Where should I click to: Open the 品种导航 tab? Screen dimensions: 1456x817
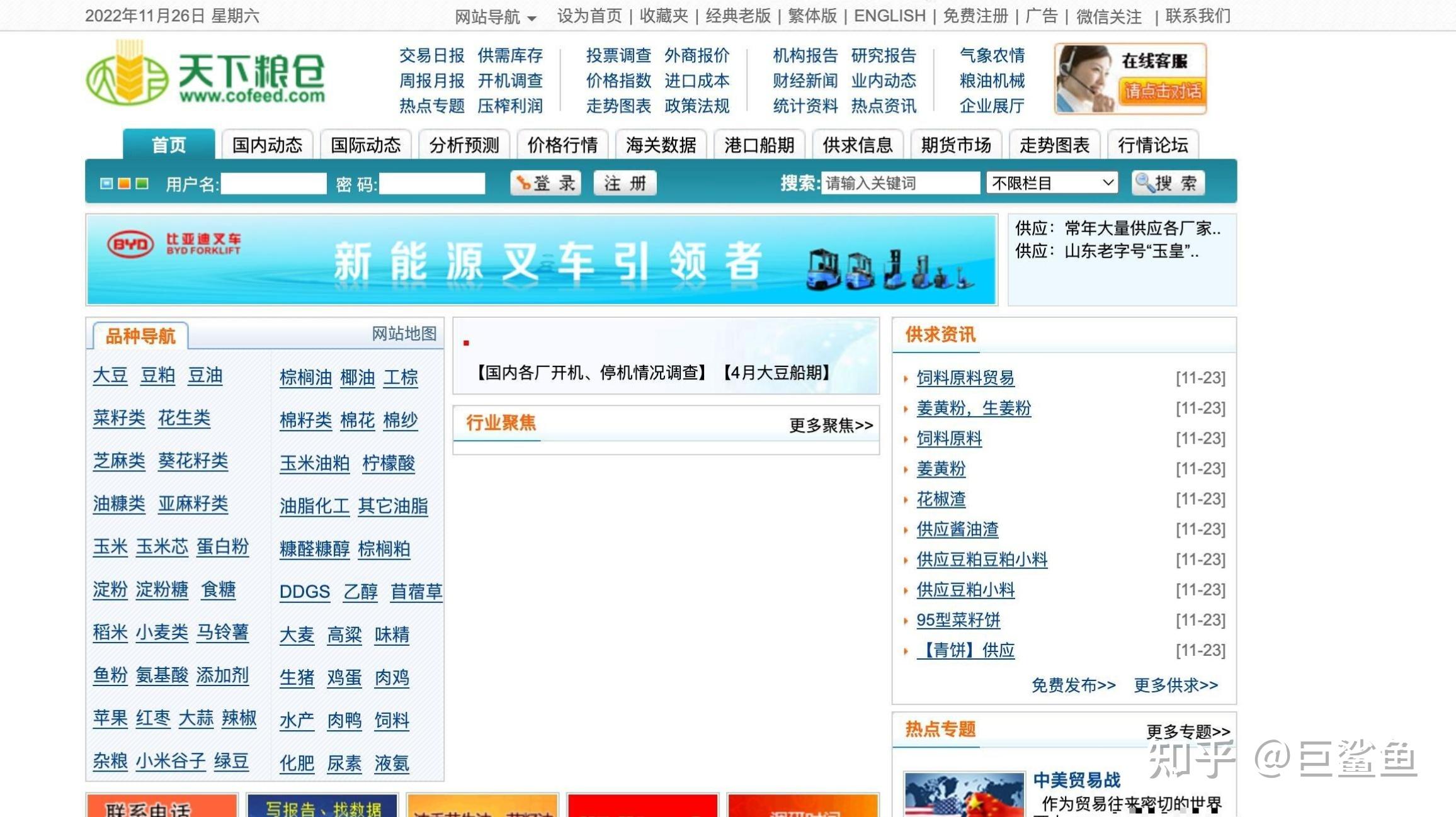[x=140, y=336]
